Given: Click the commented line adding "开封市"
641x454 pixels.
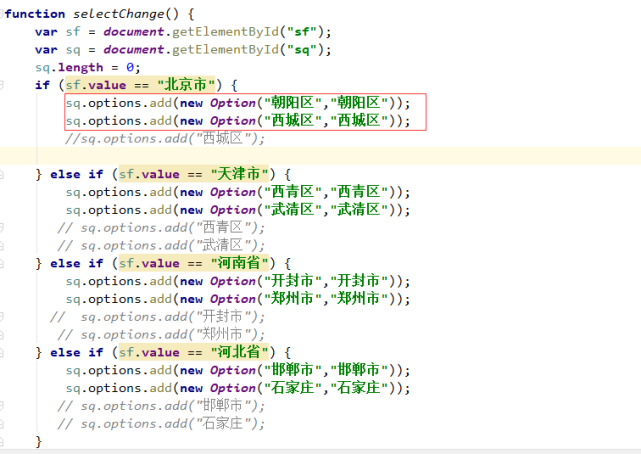Looking at the screenshot, I should pyautogui.click(x=157, y=317).
